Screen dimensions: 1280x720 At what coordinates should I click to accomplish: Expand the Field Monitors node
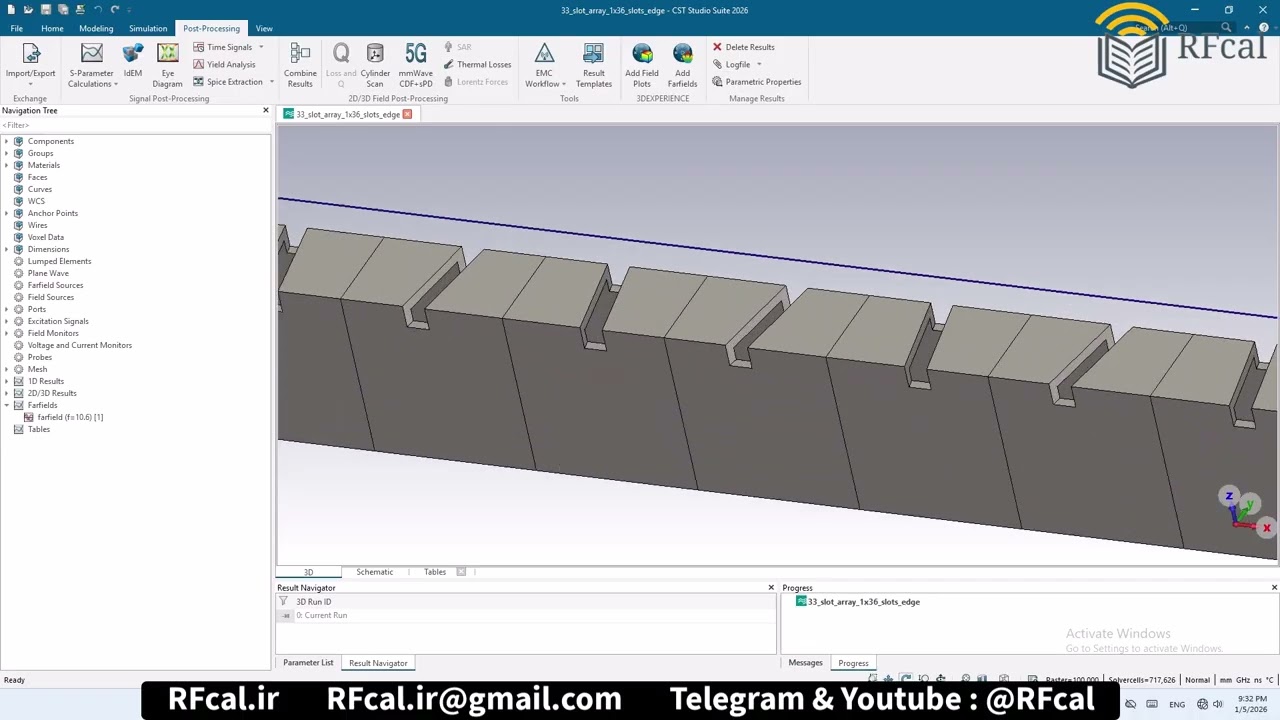tap(6, 333)
